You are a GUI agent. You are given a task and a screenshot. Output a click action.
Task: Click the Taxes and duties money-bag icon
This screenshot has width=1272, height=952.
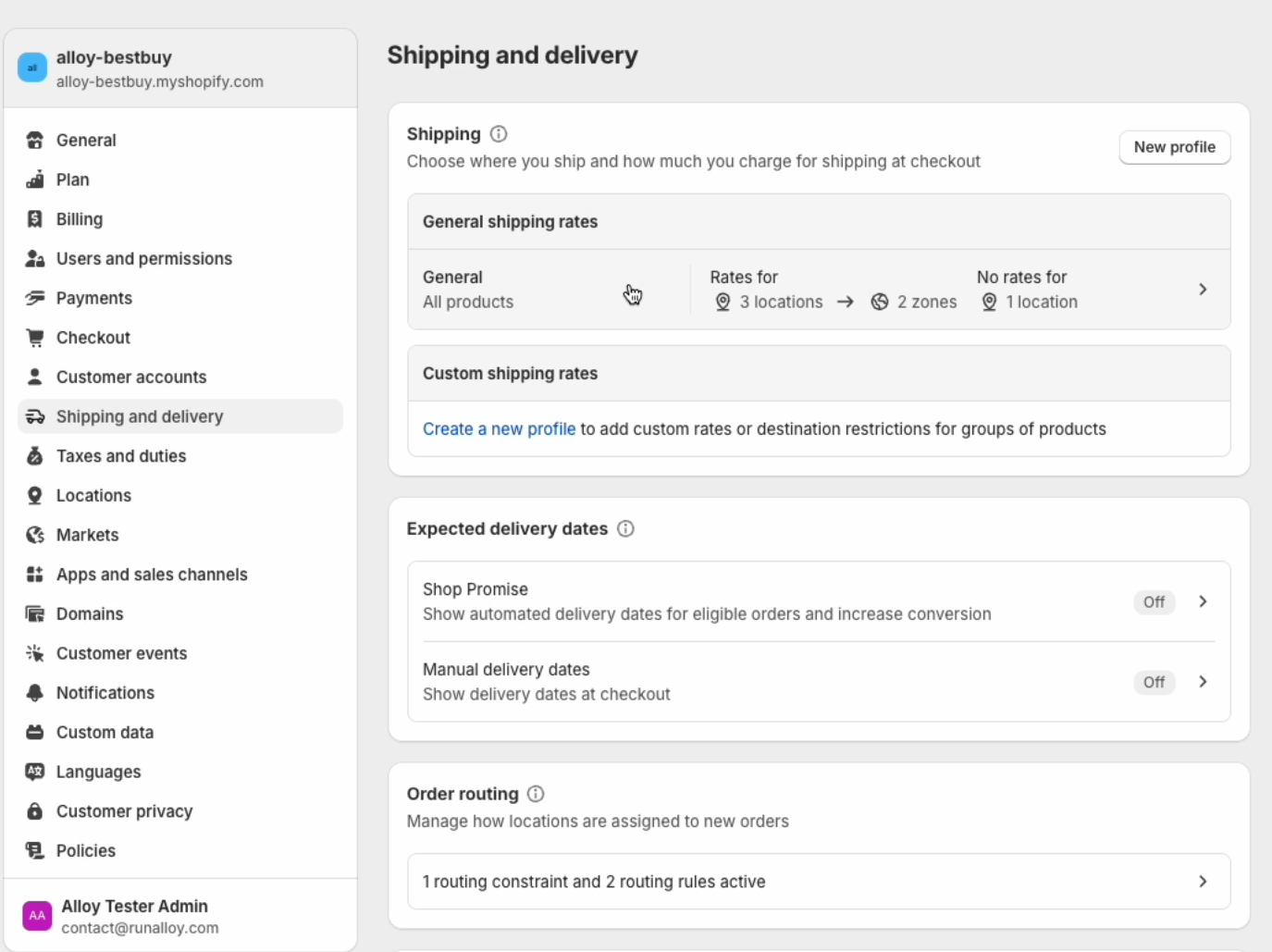pyautogui.click(x=35, y=456)
